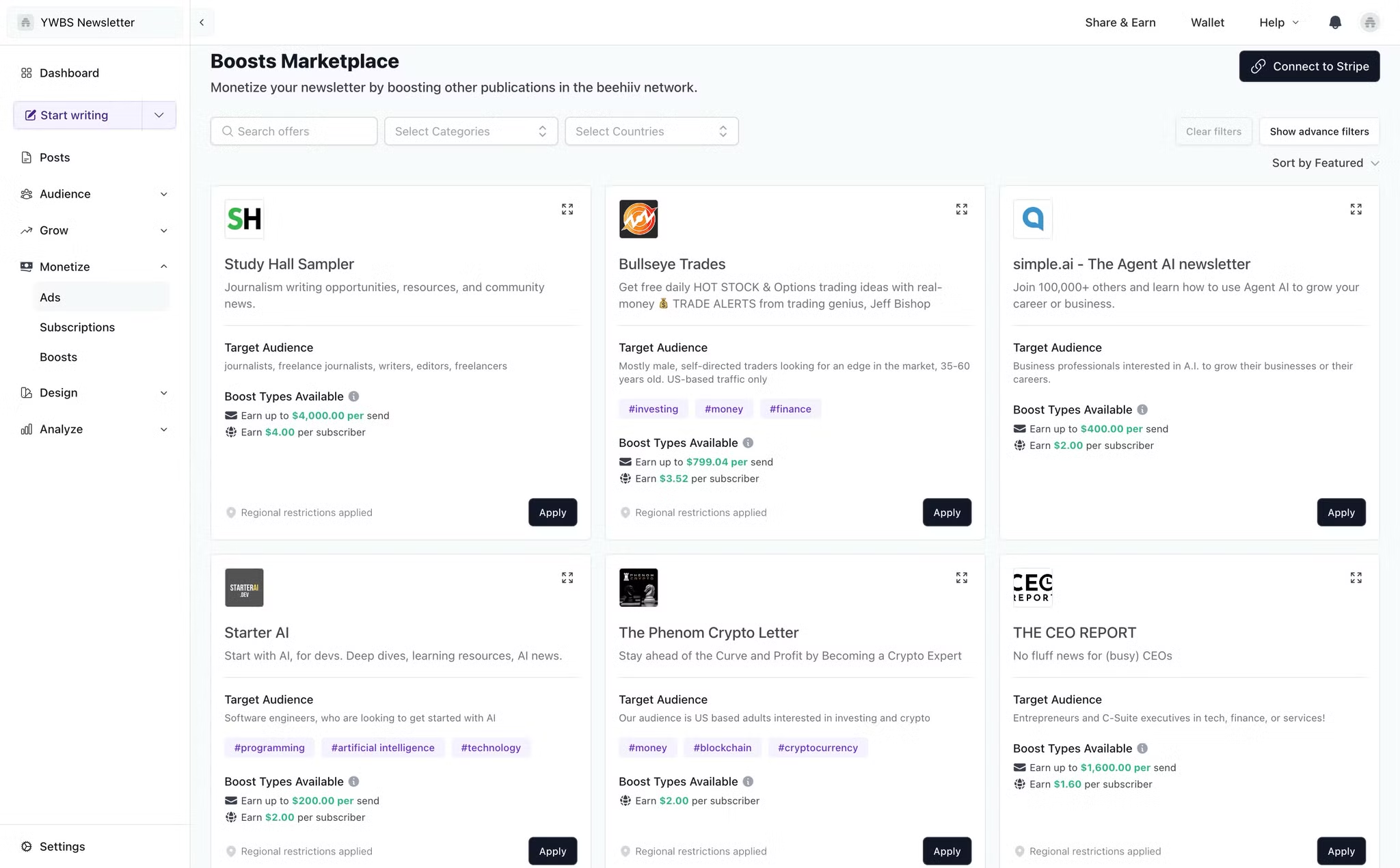Click the YWBS Newsletter logo icon
Viewport: 1400px width, 868px height.
[x=24, y=22]
